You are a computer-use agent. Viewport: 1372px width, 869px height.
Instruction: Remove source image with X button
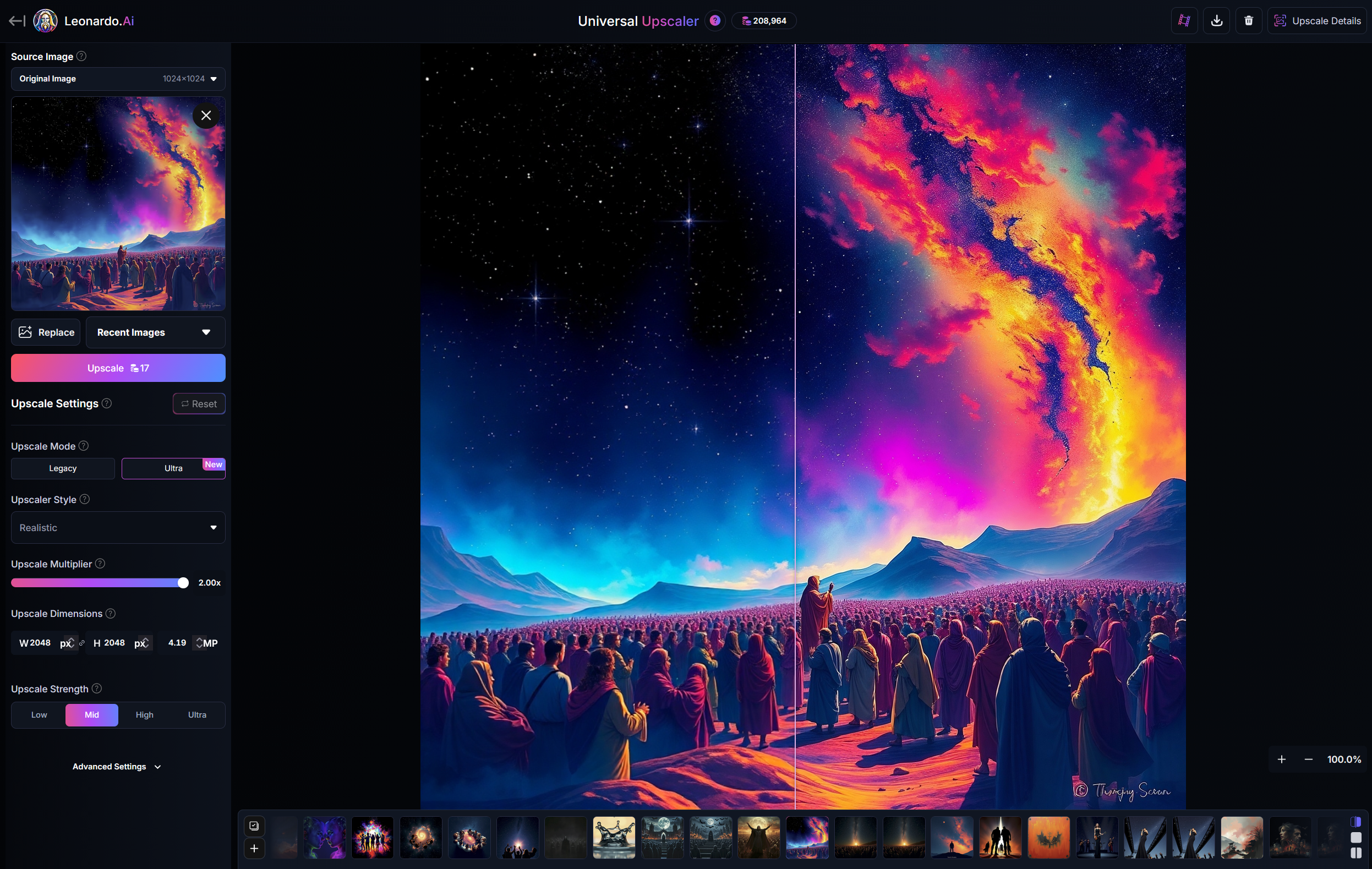click(206, 115)
